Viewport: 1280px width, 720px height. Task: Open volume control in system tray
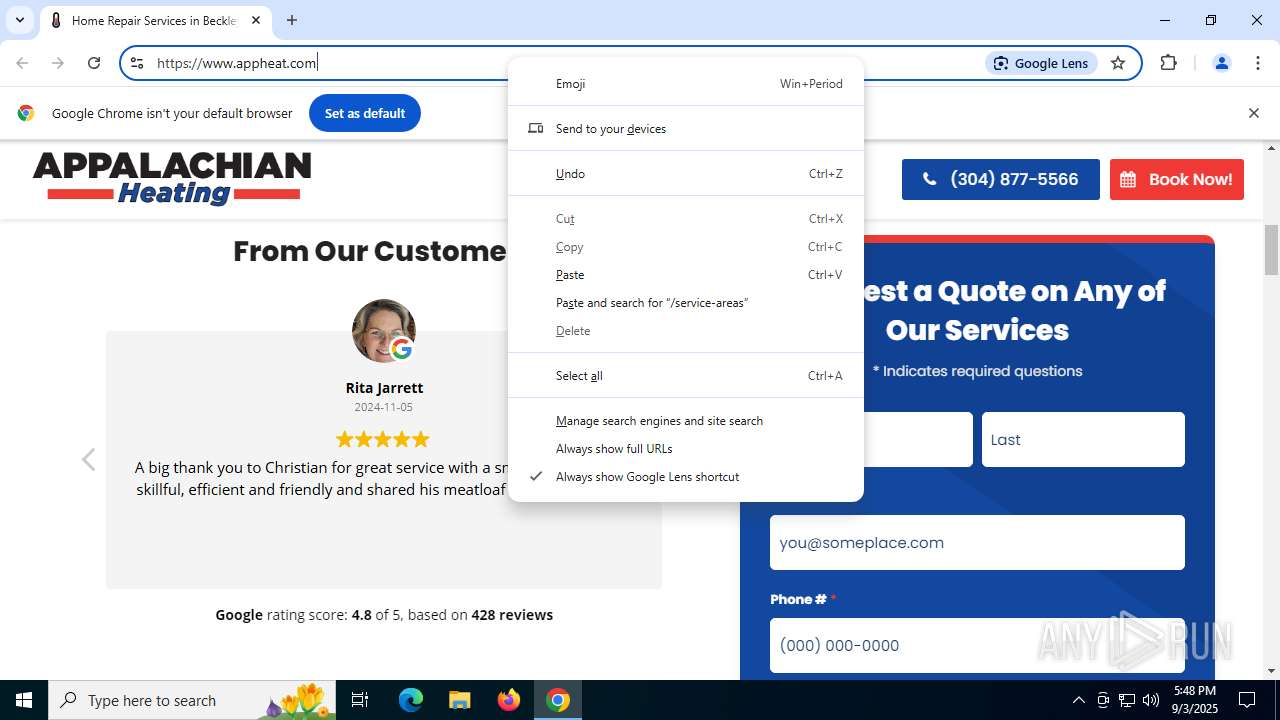click(x=1151, y=700)
